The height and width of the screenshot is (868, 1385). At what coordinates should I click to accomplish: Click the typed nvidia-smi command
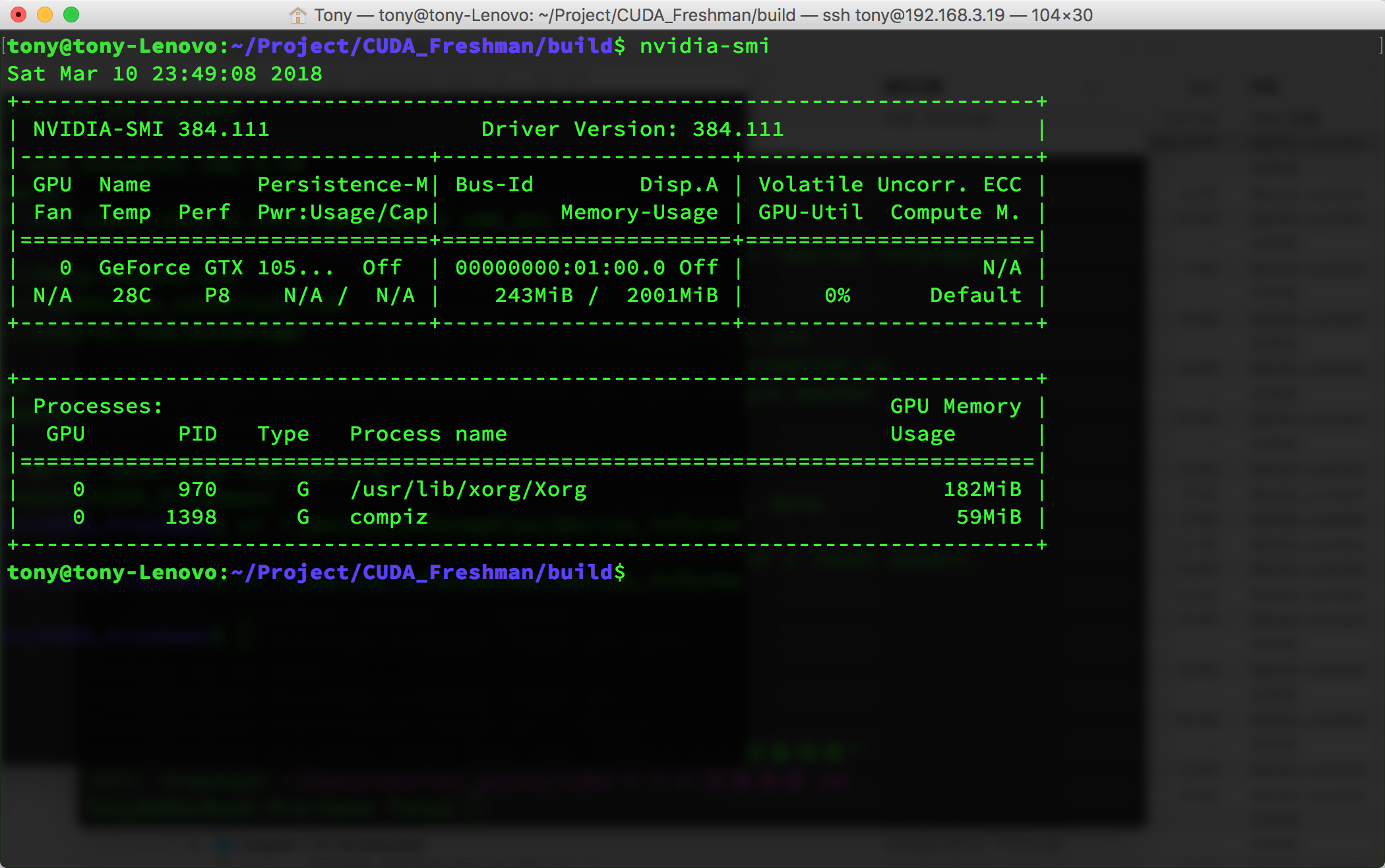[704, 46]
